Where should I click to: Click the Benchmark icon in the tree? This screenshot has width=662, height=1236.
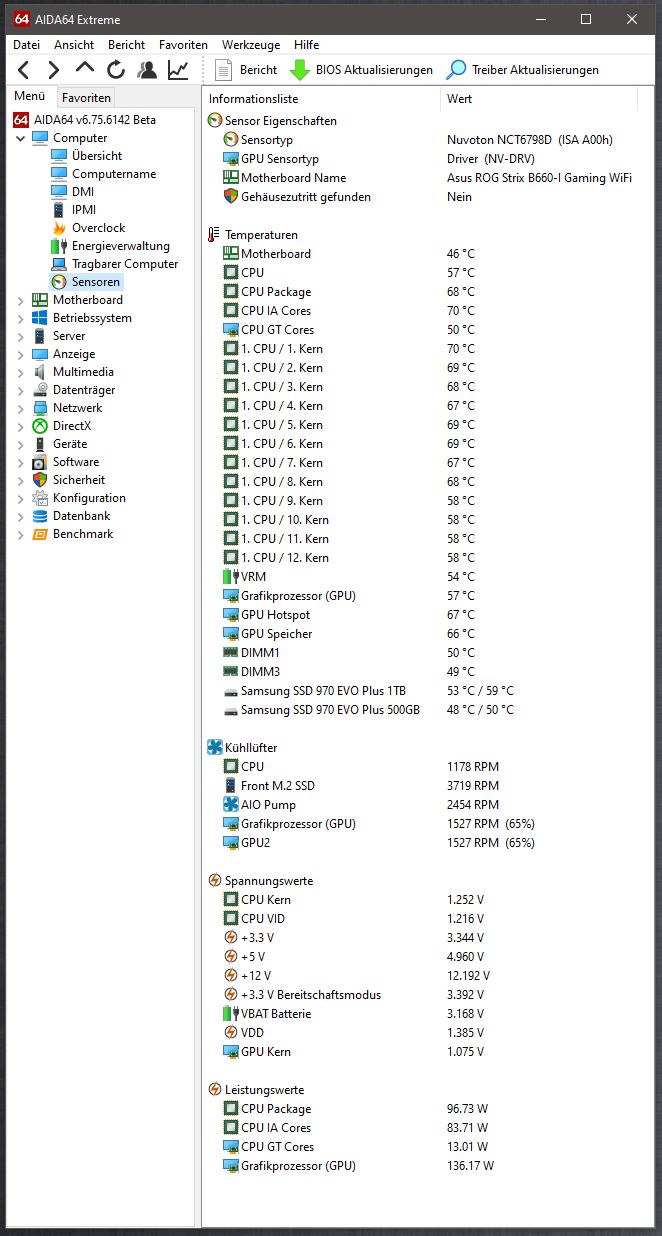(40, 534)
